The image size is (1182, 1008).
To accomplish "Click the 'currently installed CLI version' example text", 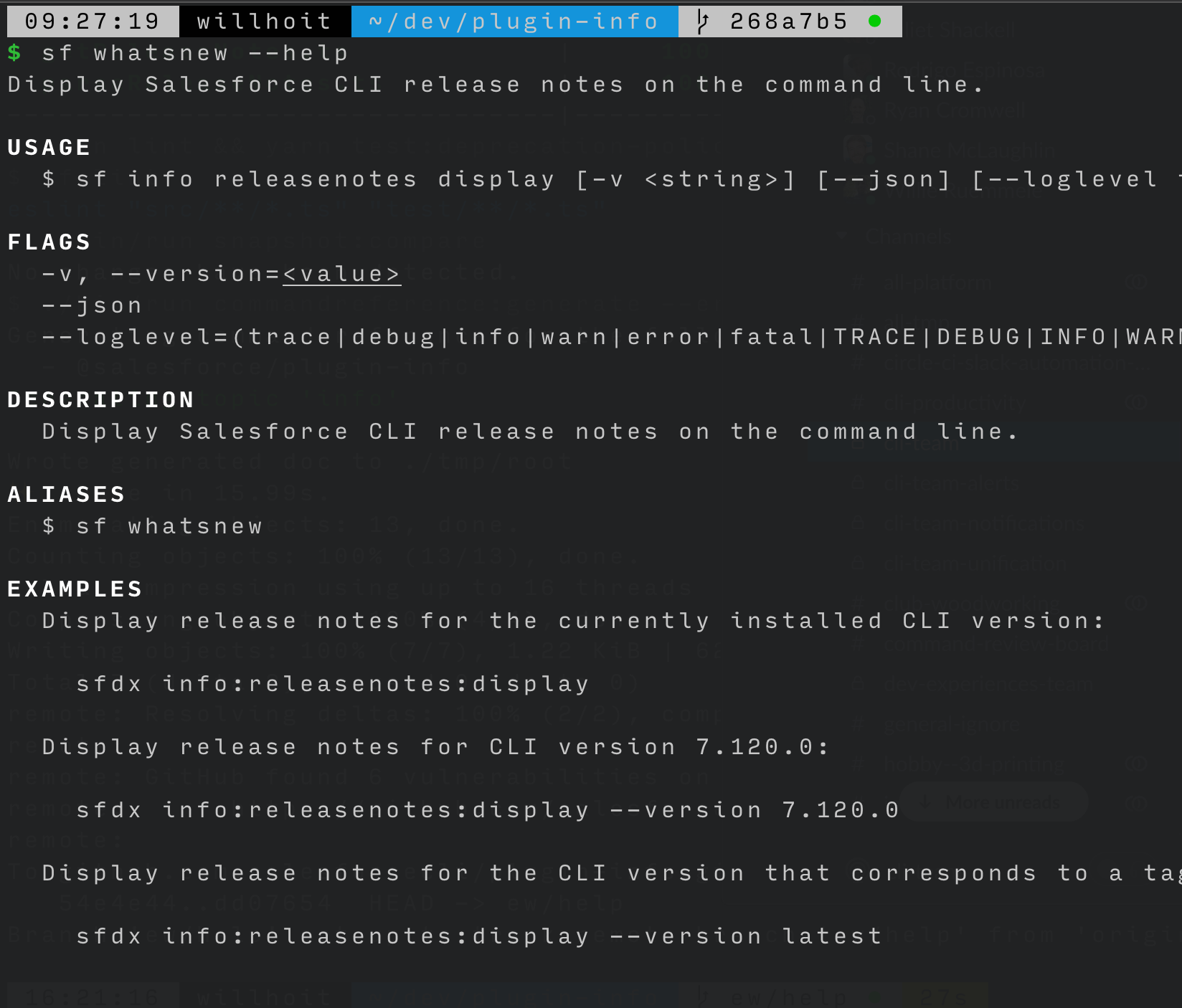I will coord(573,621).
